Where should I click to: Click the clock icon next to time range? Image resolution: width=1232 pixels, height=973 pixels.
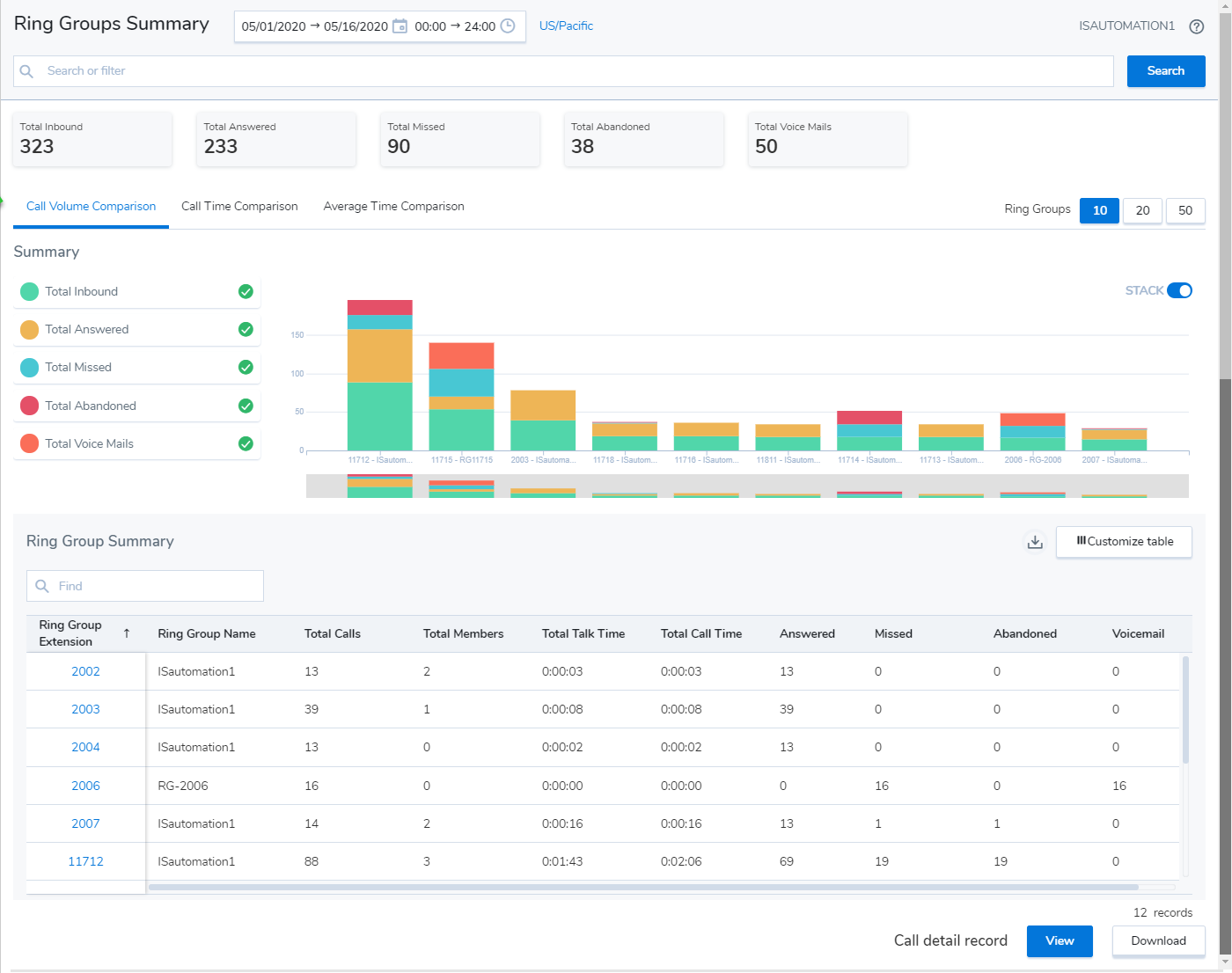tap(507, 26)
